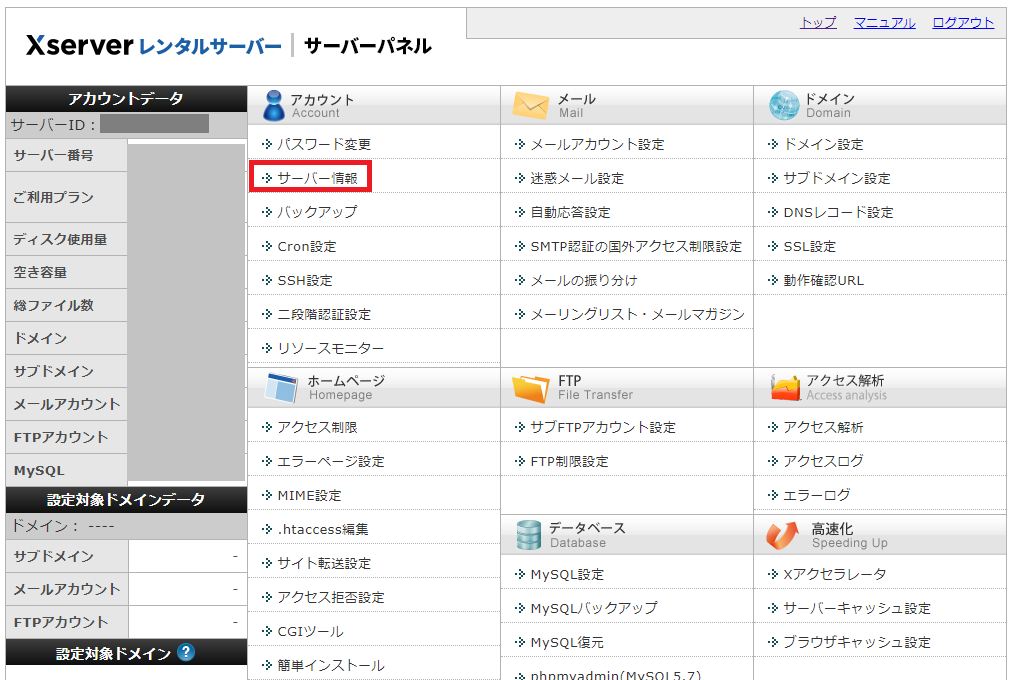
Task: Open MySQL復元
Action: [x=567, y=643]
